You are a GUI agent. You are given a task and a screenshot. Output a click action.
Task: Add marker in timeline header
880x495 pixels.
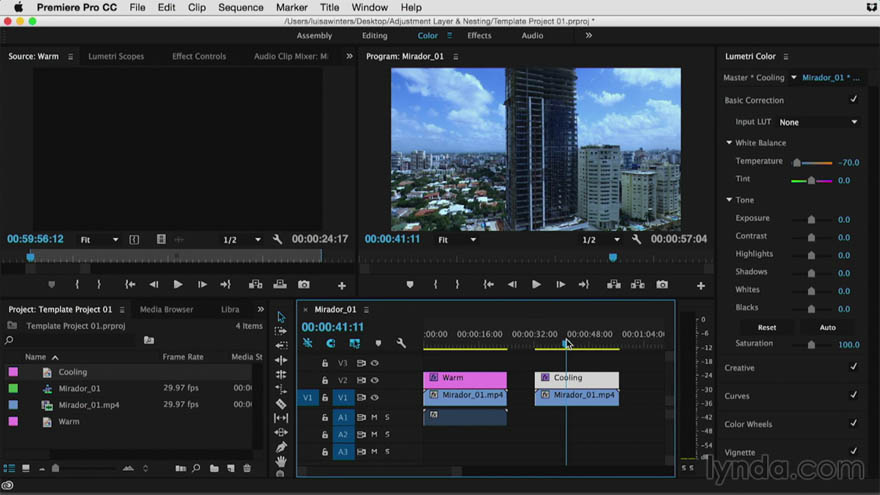pos(378,343)
